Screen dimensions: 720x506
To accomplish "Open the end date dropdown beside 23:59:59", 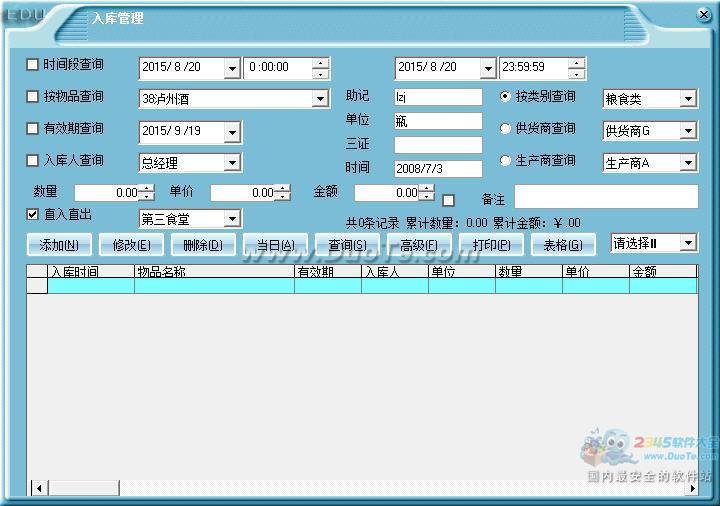I will coord(488,69).
